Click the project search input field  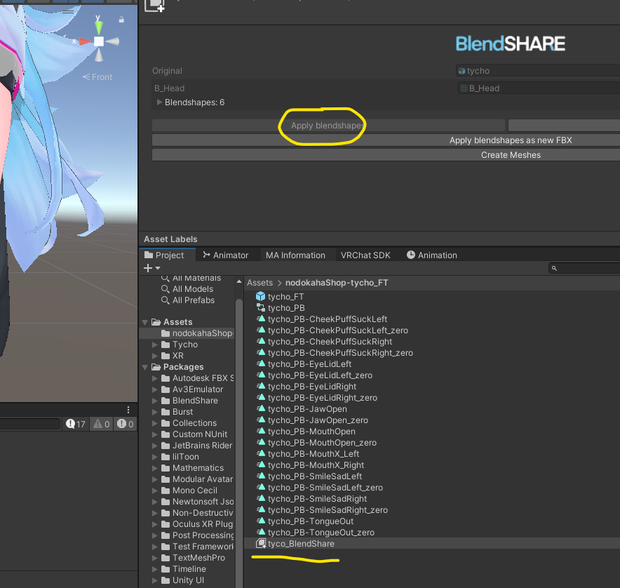(x=584, y=268)
